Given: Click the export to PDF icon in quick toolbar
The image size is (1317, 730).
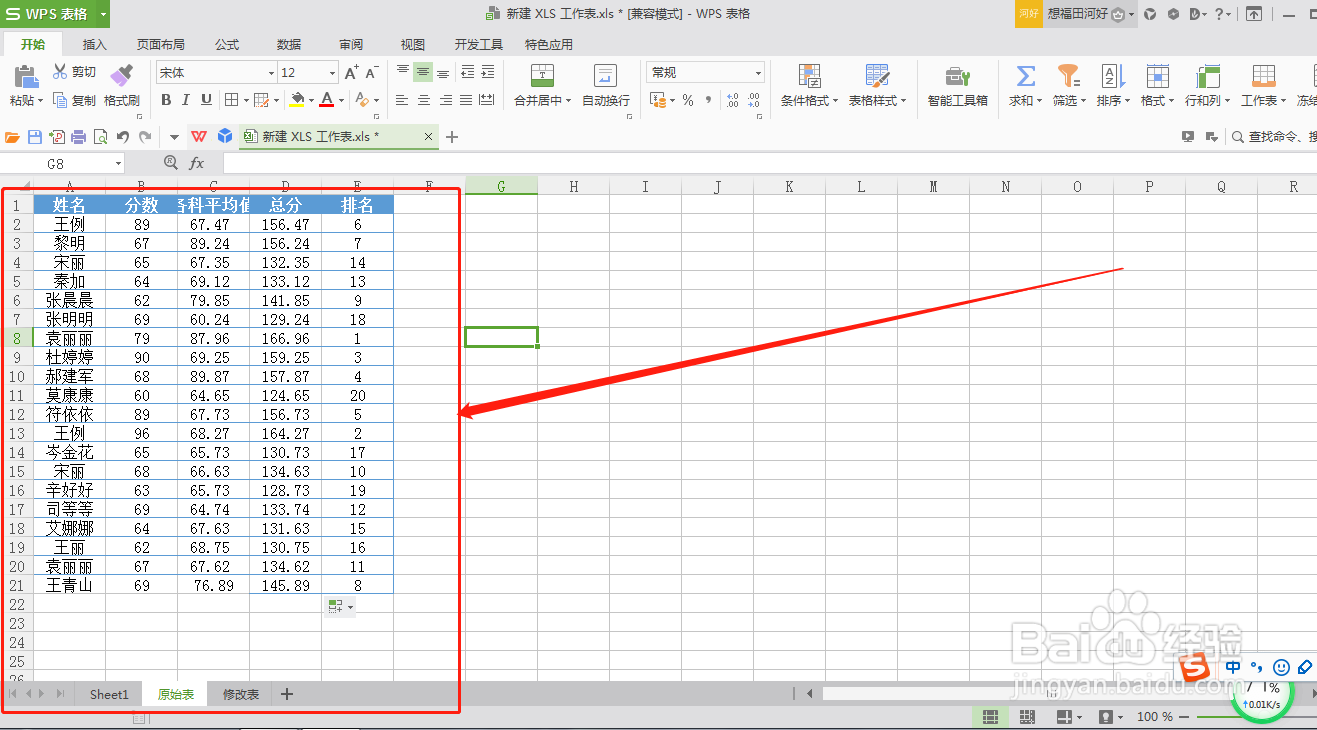Looking at the screenshot, I should 57,137.
